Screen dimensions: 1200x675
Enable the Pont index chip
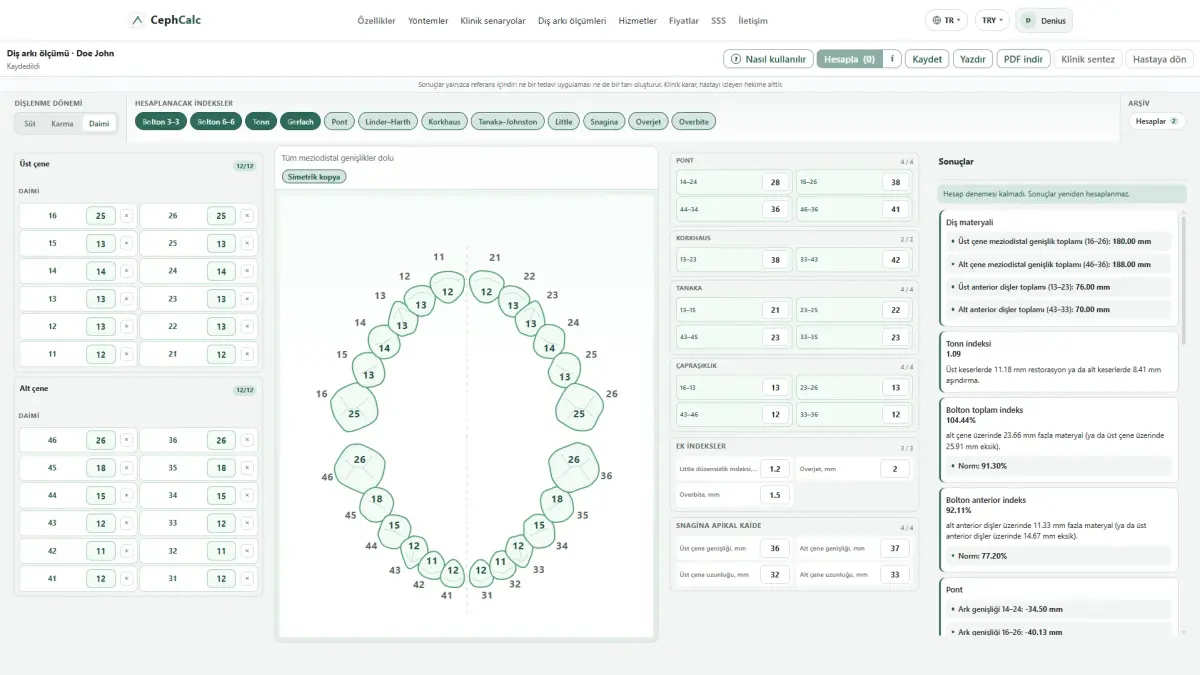pyautogui.click(x=340, y=122)
